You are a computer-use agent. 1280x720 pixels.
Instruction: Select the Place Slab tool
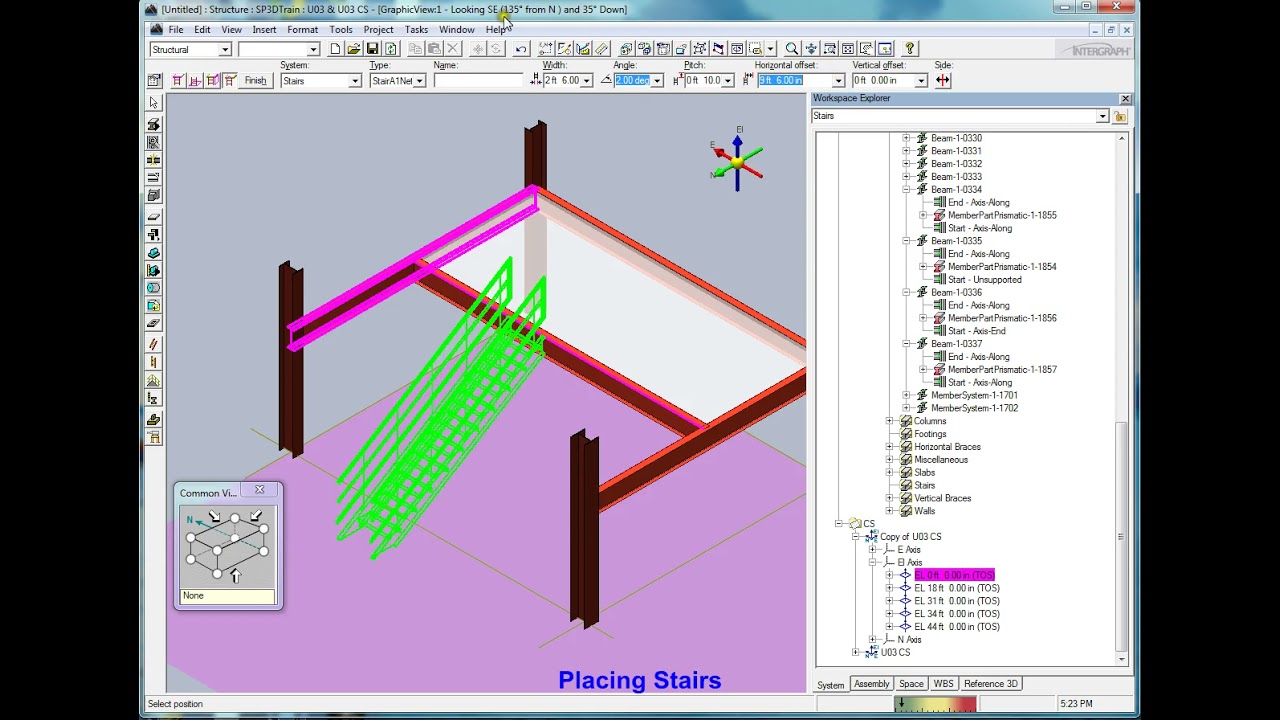[153, 216]
